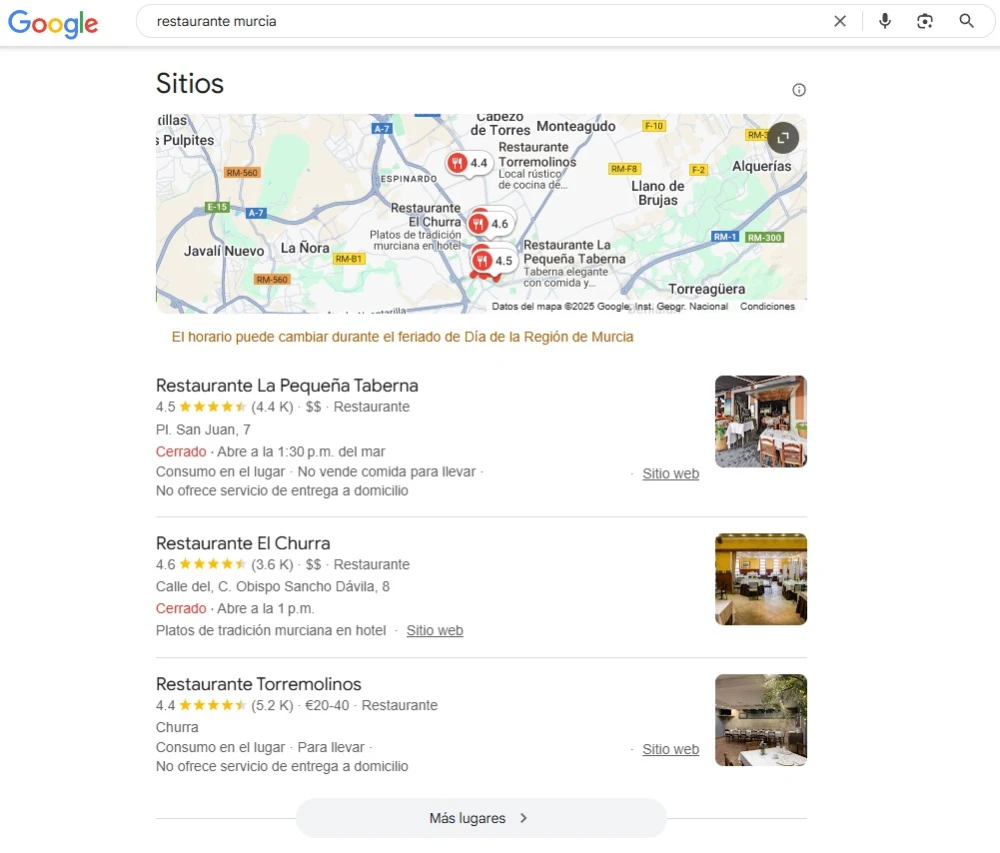
Task: Click the chevron arrow in Más lugares
Action: [524, 818]
